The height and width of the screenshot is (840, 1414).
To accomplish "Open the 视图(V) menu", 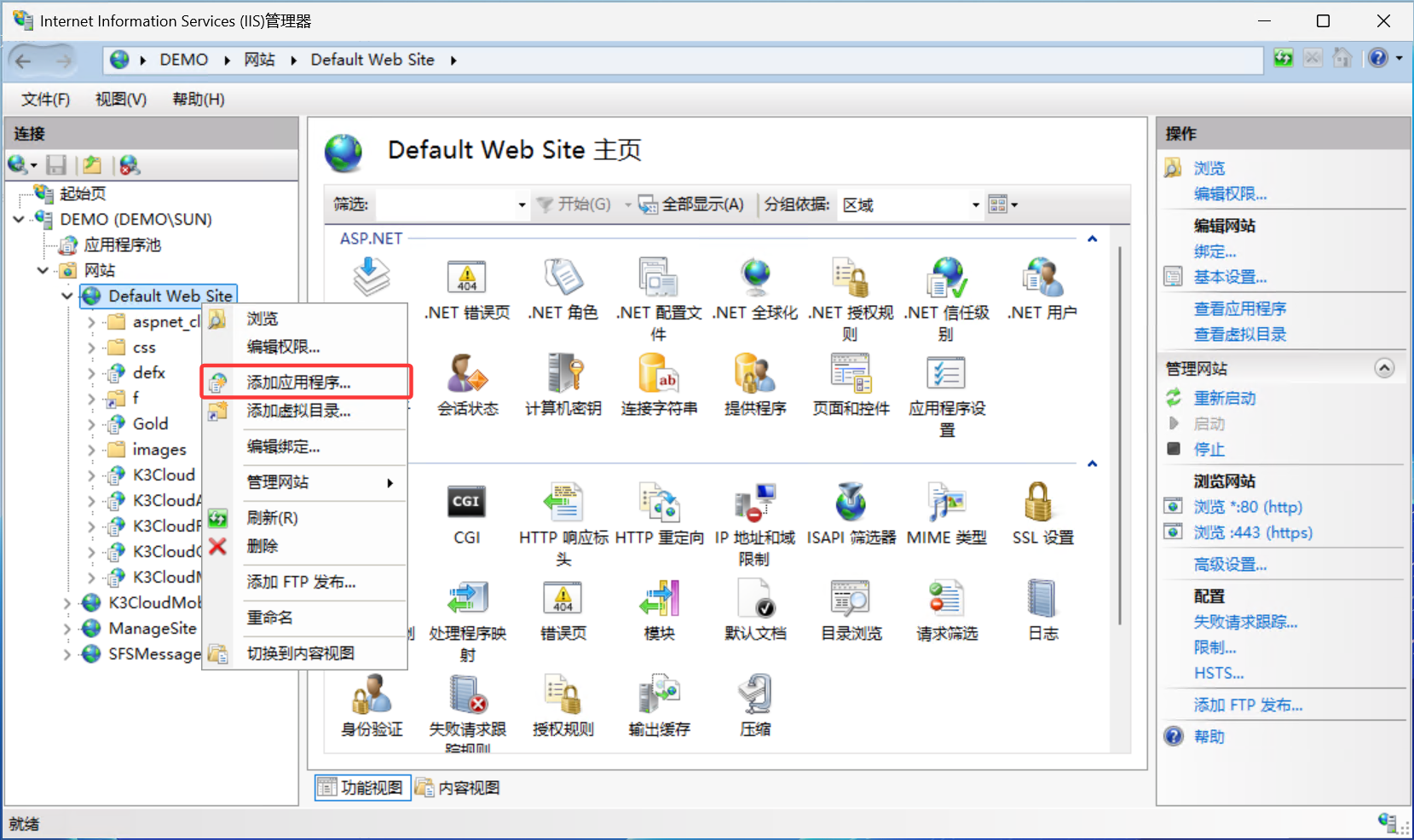I will click(121, 100).
